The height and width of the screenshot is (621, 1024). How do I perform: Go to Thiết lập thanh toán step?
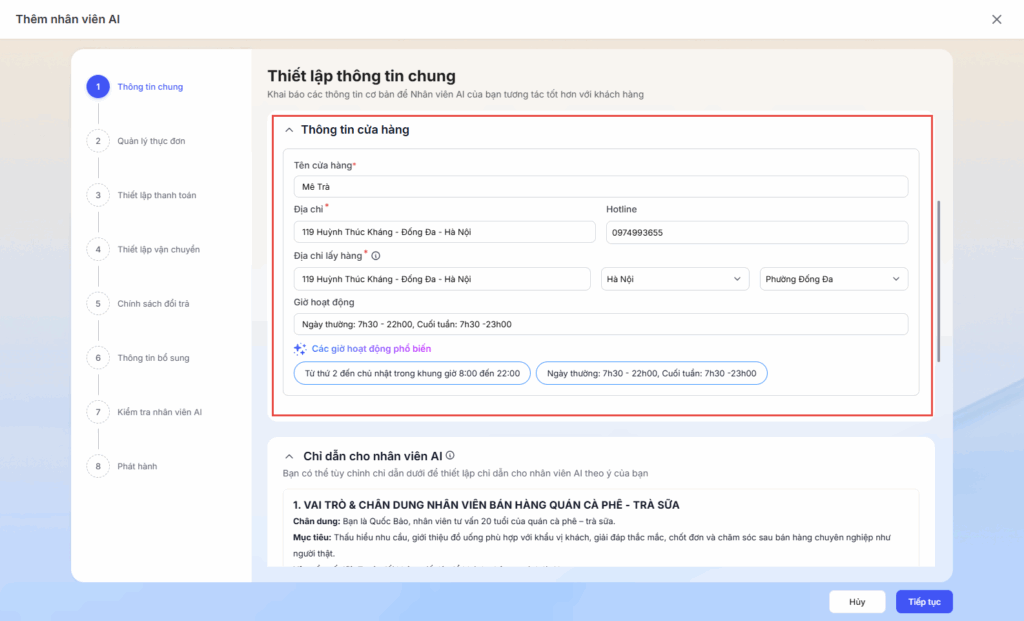coord(156,195)
